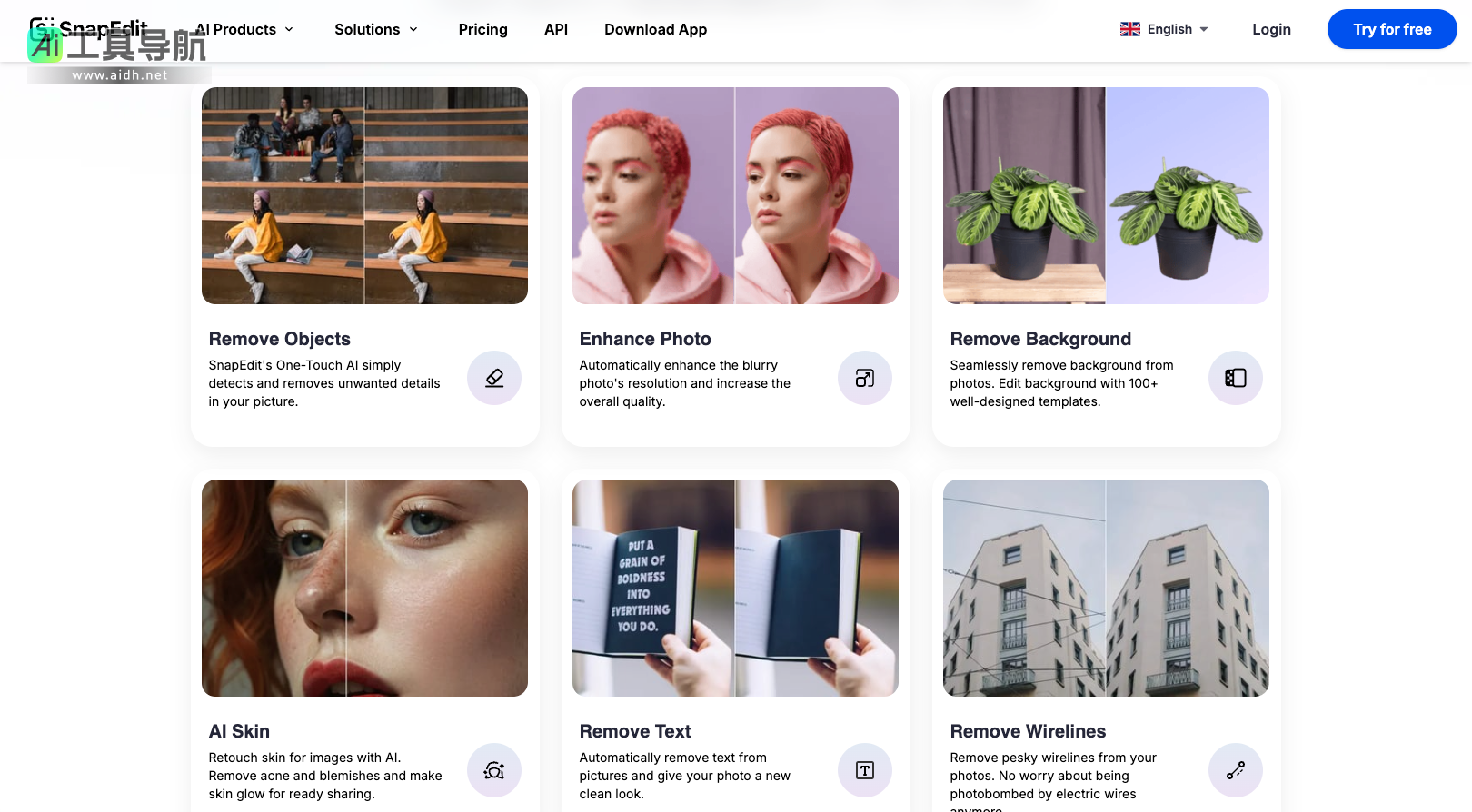Click the Remove Wirelines icon button
The height and width of the screenshot is (812, 1472).
pyautogui.click(x=1235, y=770)
